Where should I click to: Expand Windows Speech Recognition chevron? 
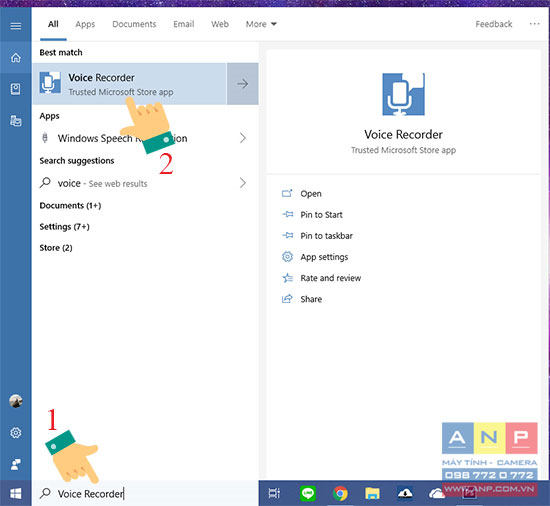point(242,138)
